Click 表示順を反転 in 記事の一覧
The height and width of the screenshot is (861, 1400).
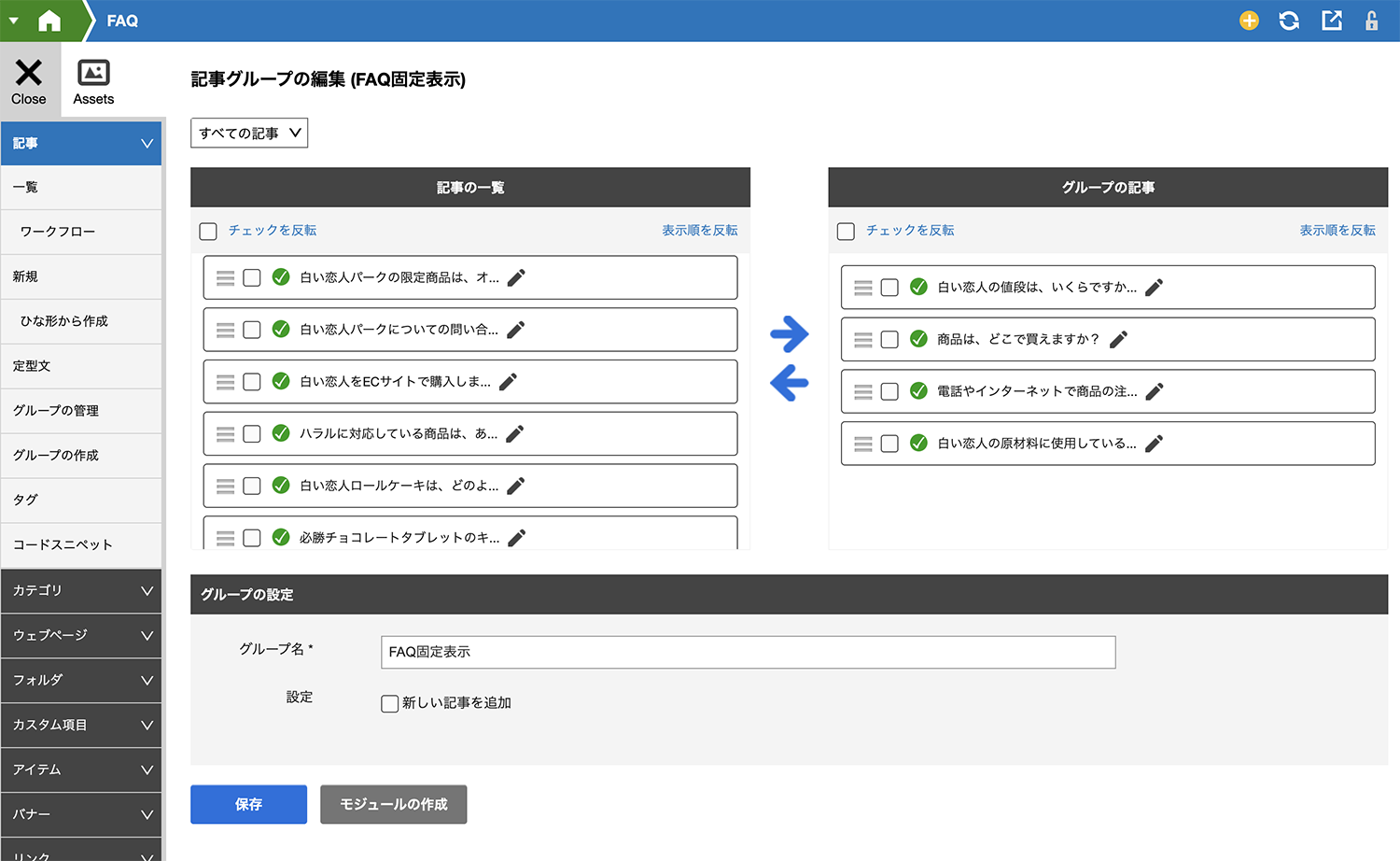[700, 231]
